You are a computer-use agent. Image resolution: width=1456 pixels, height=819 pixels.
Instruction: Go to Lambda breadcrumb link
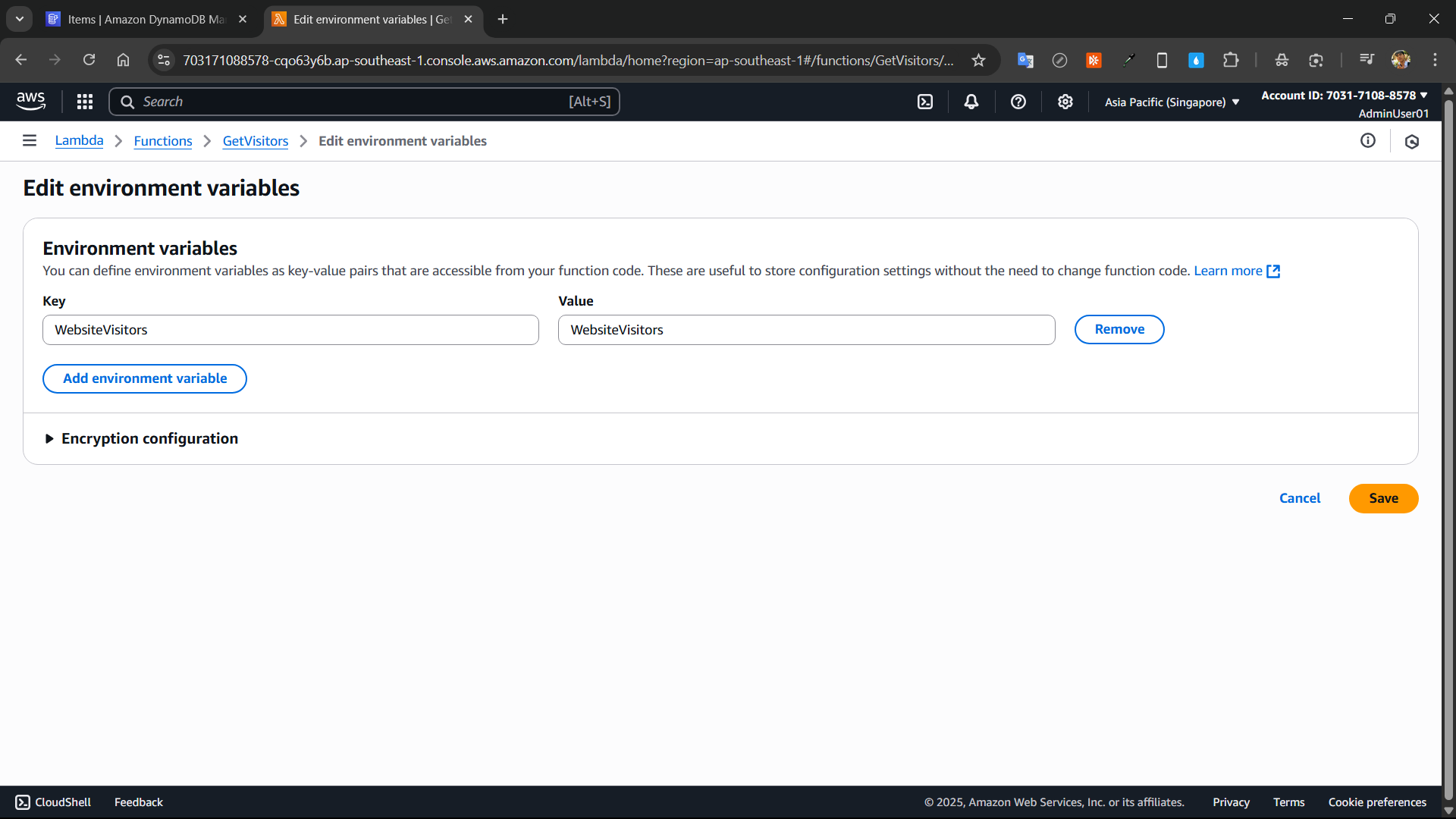pos(79,140)
